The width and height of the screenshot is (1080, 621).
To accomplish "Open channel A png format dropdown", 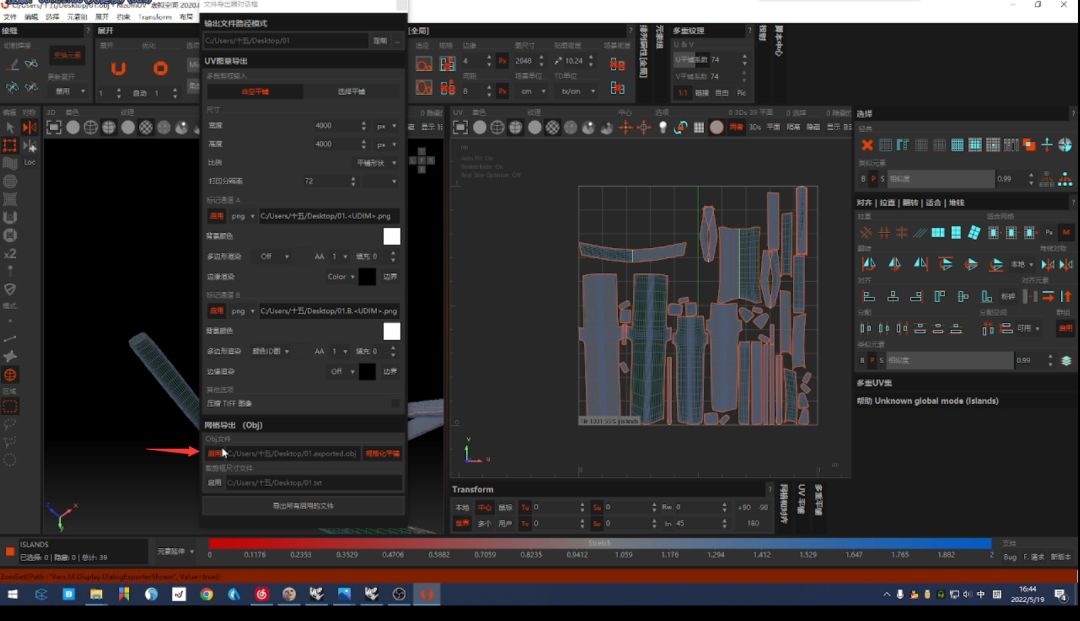I will 242,216.
